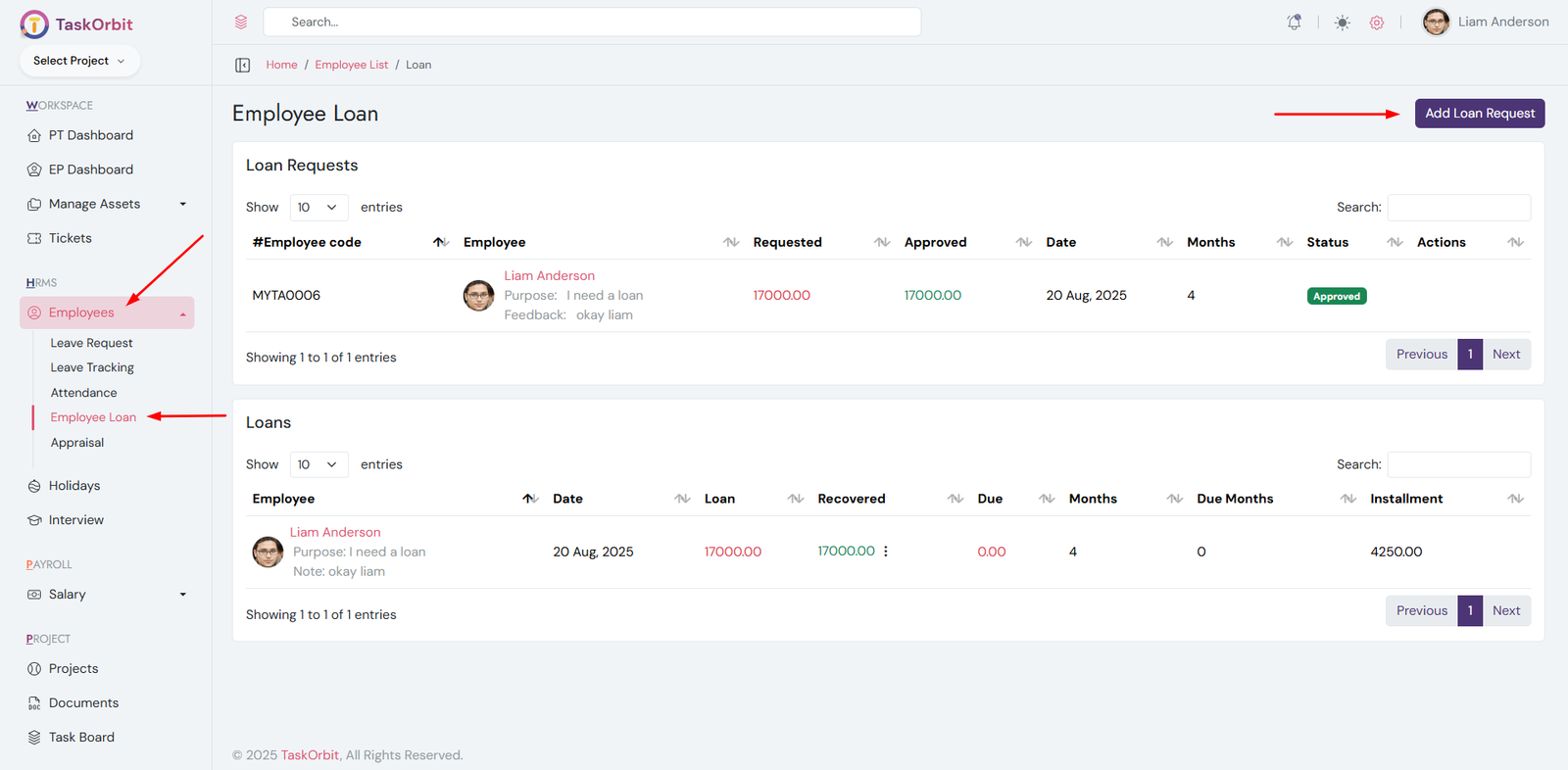Image resolution: width=1568 pixels, height=770 pixels.
Task: Click the layers icon beside search bar
Action: 241,22
